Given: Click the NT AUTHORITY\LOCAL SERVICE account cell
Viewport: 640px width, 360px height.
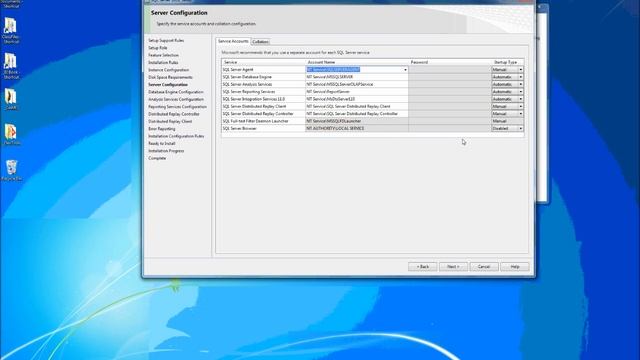Looking at the screenshot, I should click(x=357, y=129).
